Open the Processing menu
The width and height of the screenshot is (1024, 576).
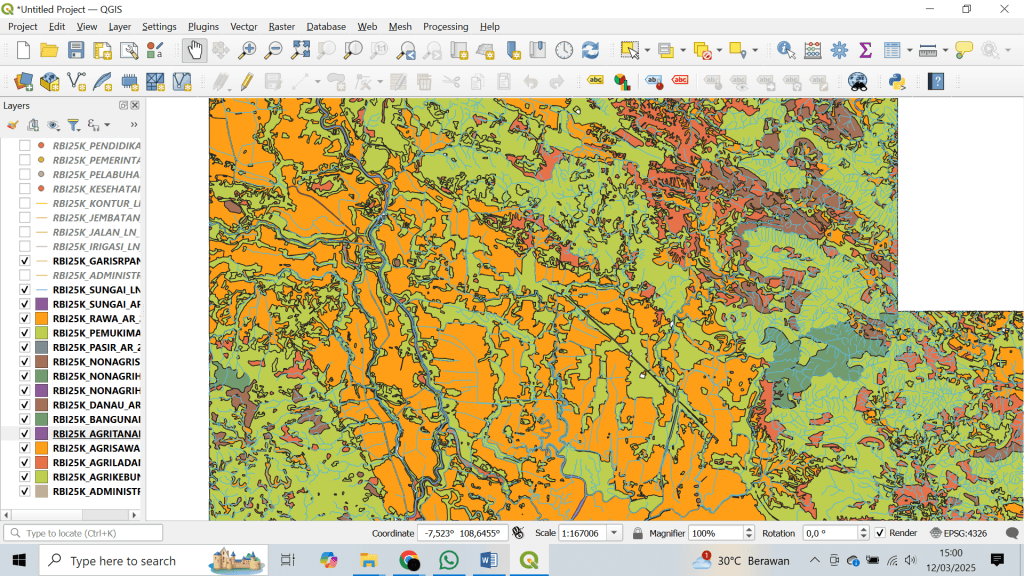coord(445,26)
